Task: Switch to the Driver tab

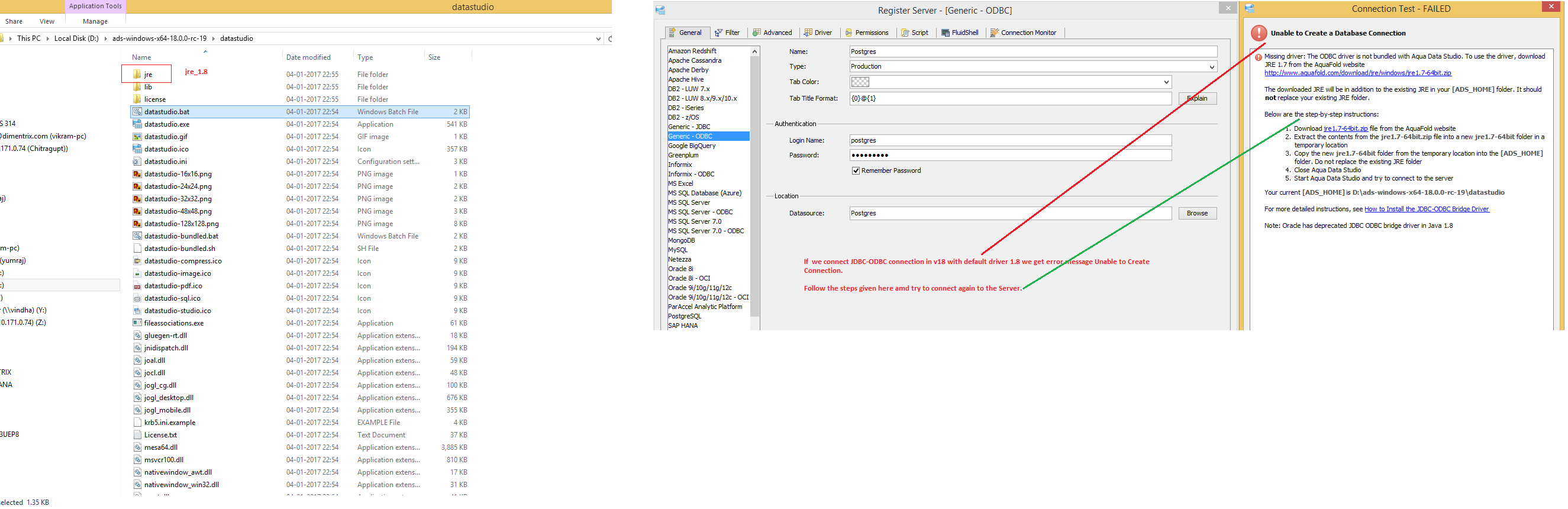Action: 818,33
